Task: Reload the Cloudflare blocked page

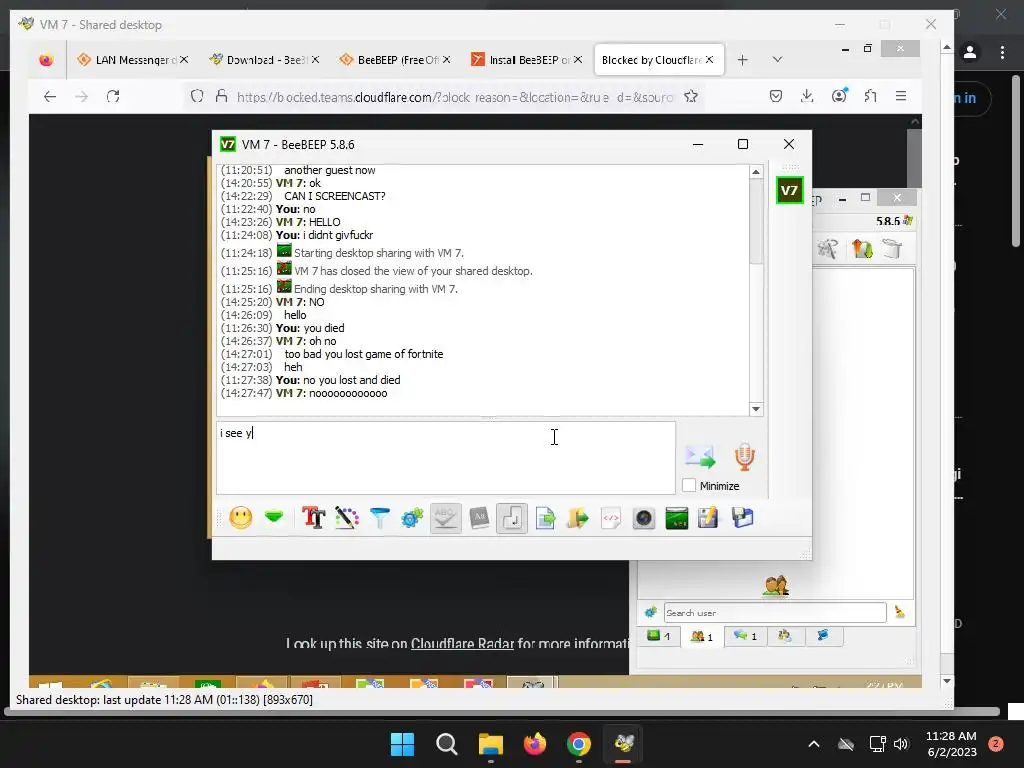Action: pyautogui.click(x=113, y=97)
